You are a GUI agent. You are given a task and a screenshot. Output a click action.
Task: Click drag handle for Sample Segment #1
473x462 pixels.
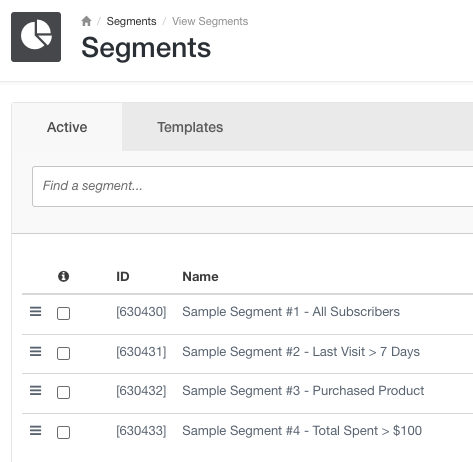coord(36,312)
